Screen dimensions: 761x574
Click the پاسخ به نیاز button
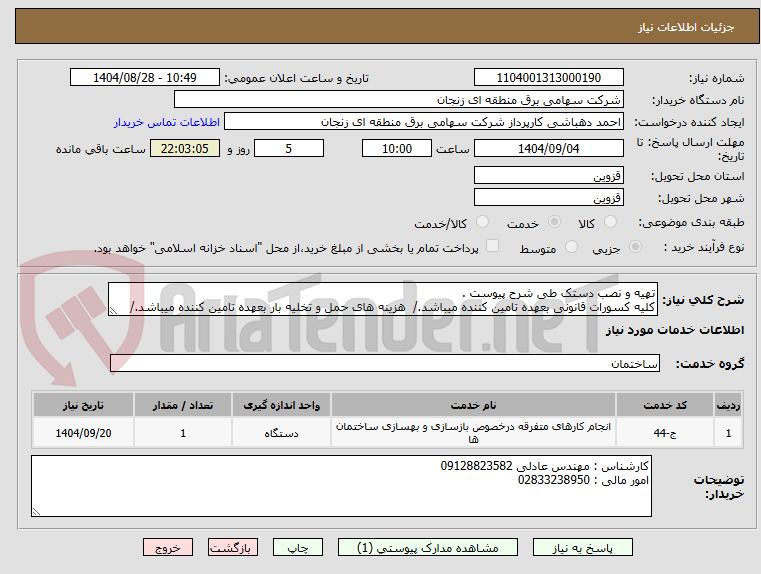tap(582, 547)
